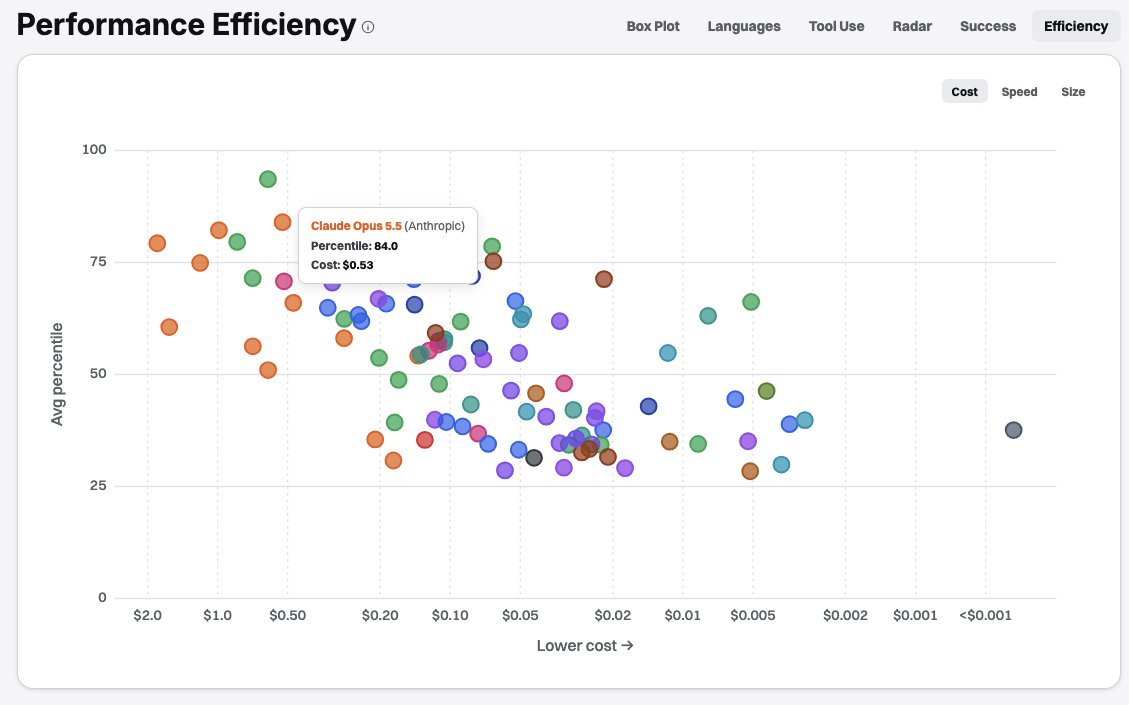This screenshot has width=1129, height=705.
Task: Click the '$0.05' x-axis label
Action: [x=520, y=616]
